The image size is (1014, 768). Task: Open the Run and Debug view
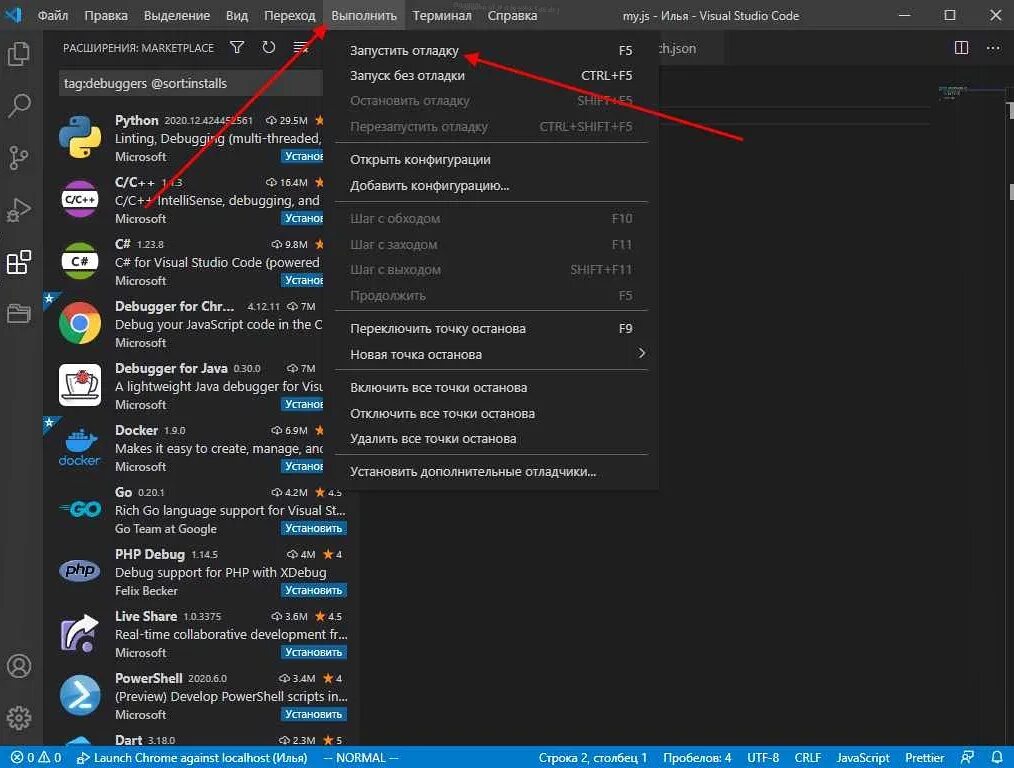pyautogui.click(x=19, y=210)
